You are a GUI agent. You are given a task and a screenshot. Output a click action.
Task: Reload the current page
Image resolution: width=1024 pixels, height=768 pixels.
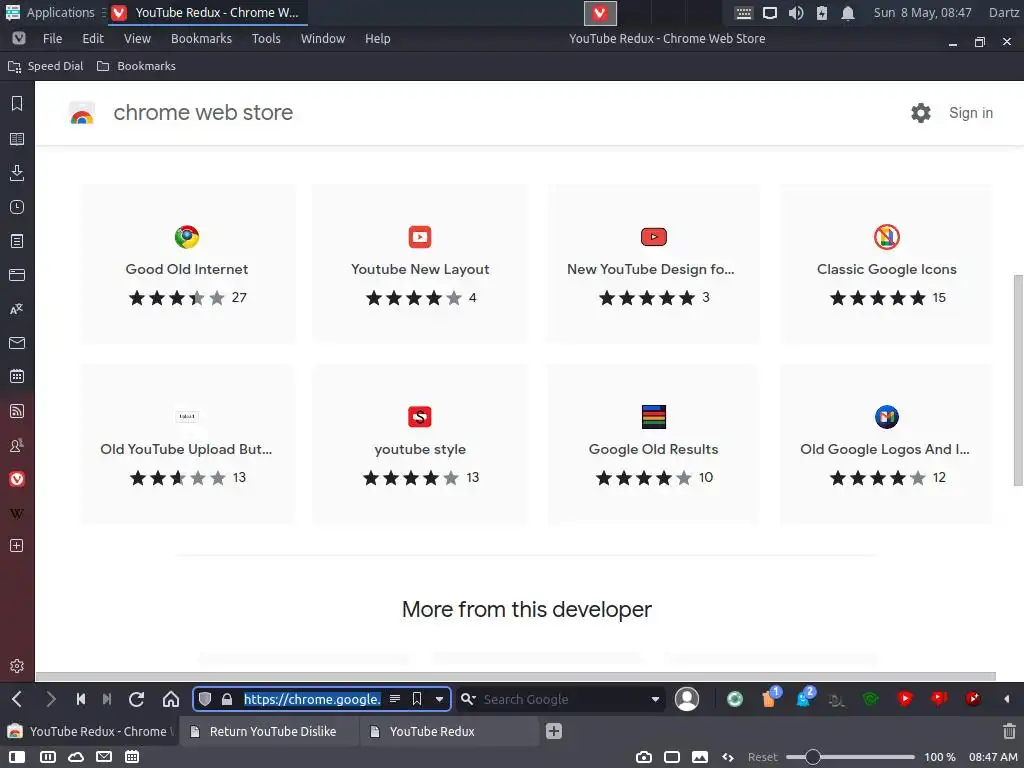[x=136, y=699]
